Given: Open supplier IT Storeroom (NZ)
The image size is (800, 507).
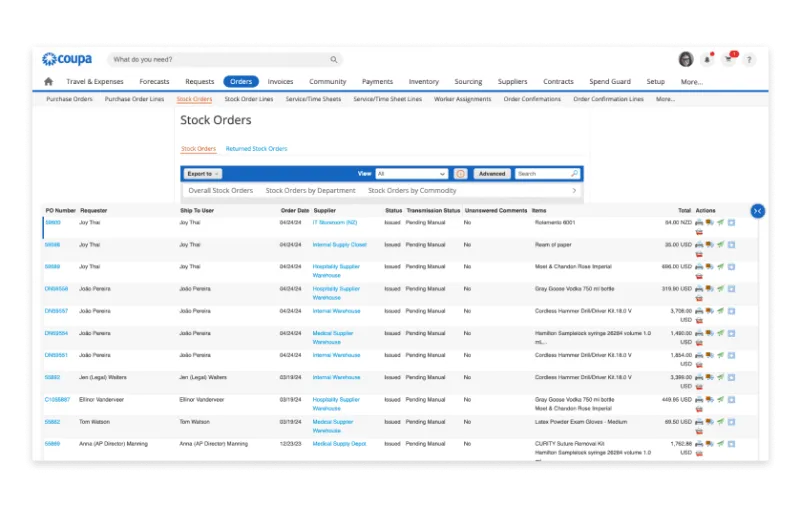Looking at the screenshot, I should click(335, 222).
